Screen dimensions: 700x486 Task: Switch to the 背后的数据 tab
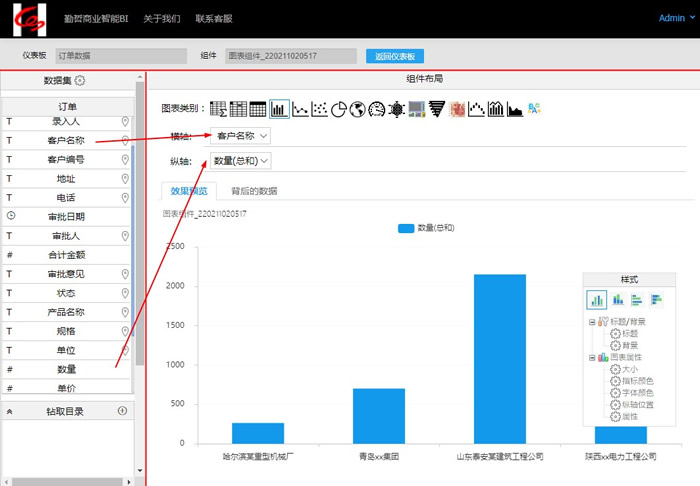[x=254, y=190]
